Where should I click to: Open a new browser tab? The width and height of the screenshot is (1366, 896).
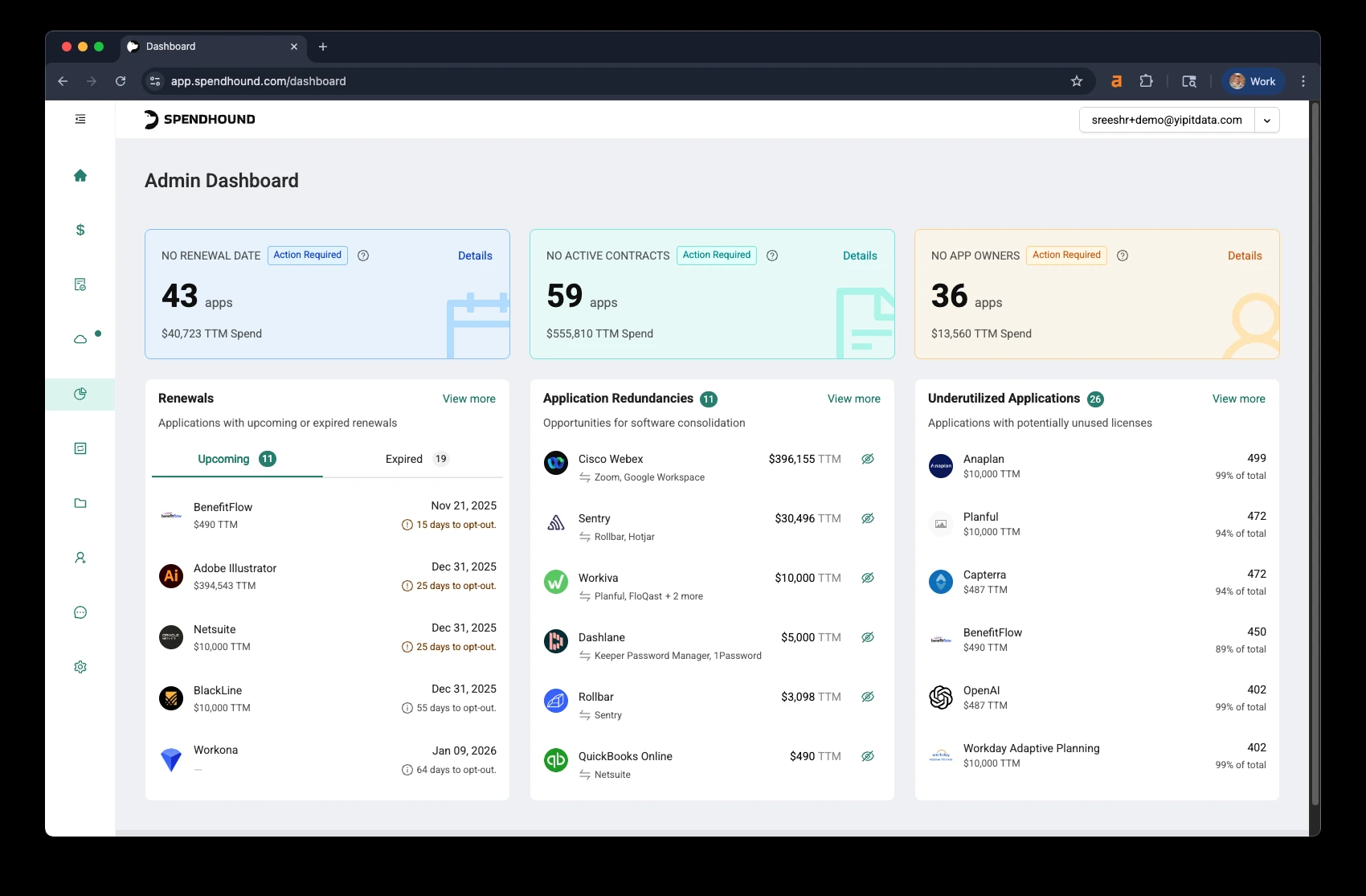pyautogui.click(x=323, y=47)
